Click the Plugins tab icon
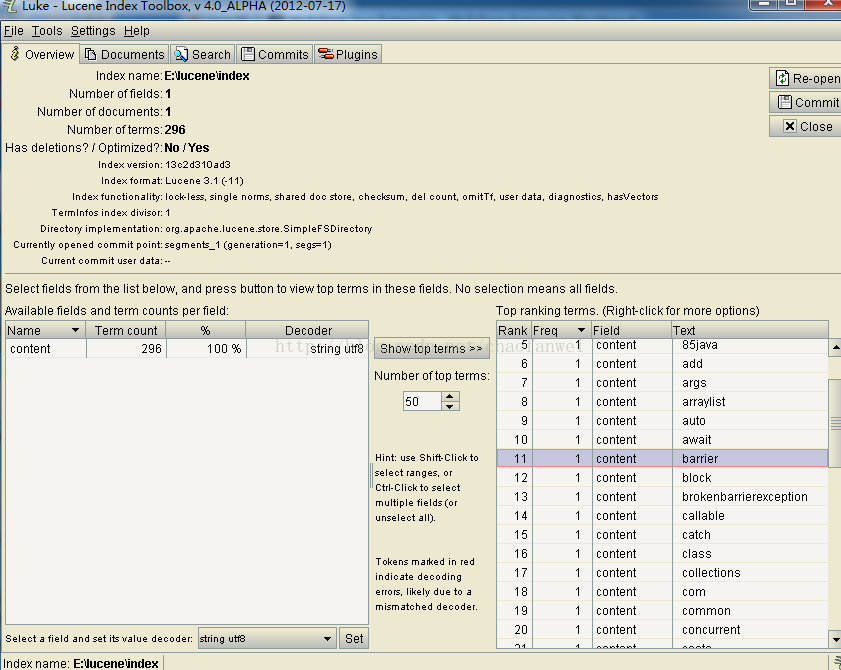 coord(326,54)
